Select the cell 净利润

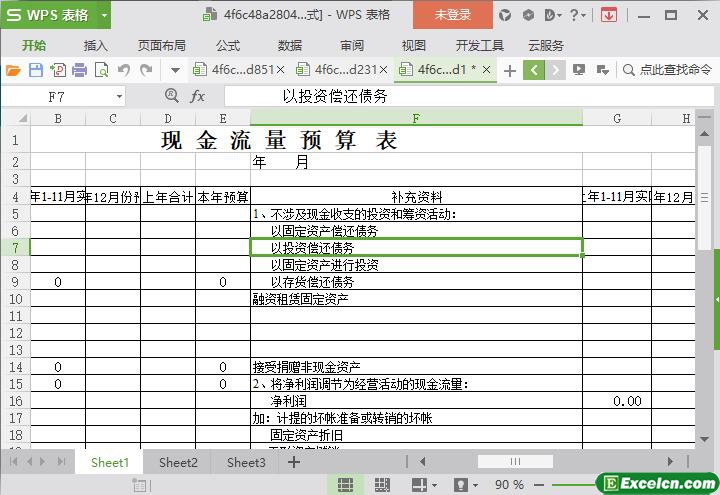pos(416,400)
